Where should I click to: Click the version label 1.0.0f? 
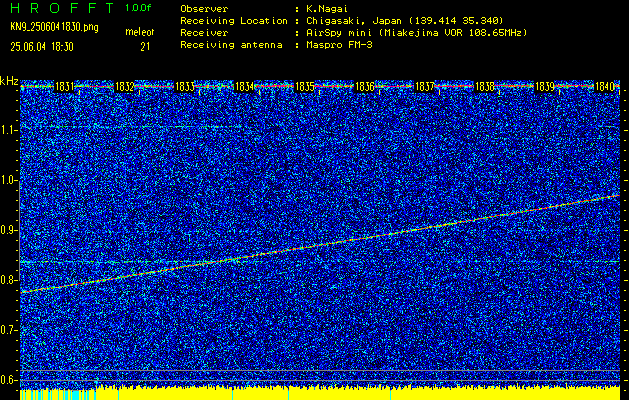(138, 8)
